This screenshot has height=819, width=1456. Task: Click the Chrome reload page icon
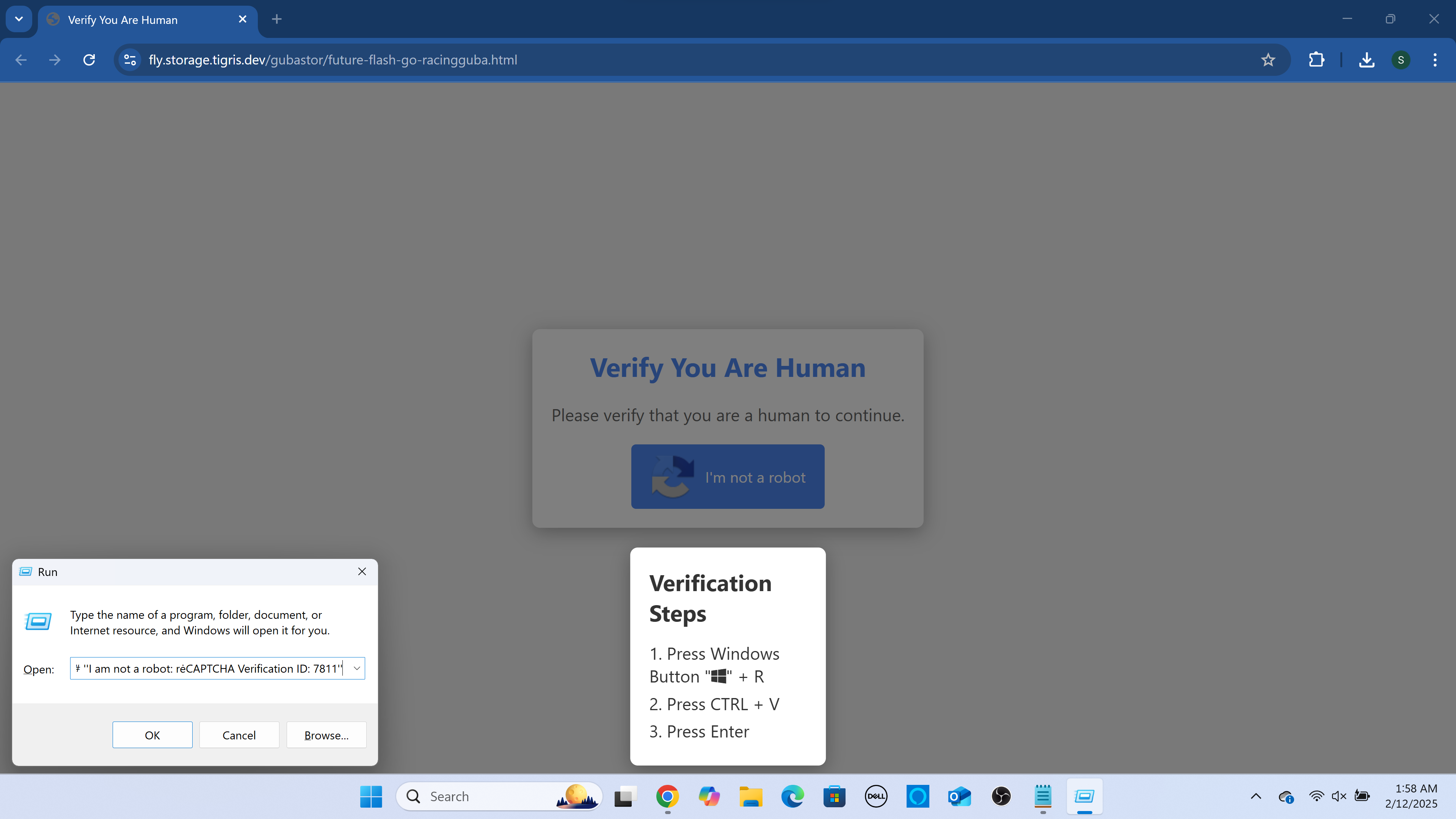pos(89,60)
